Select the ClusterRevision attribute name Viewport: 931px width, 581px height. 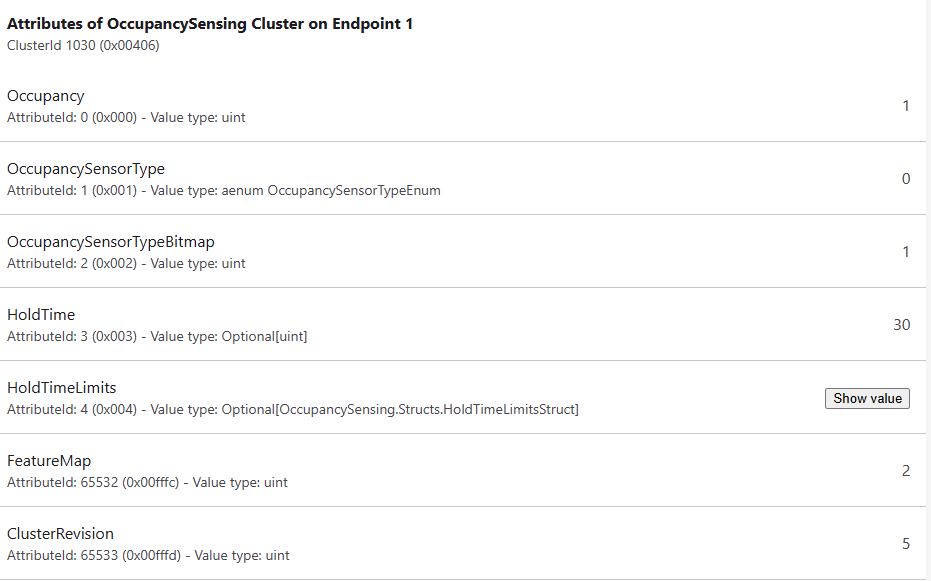point(60,534)
